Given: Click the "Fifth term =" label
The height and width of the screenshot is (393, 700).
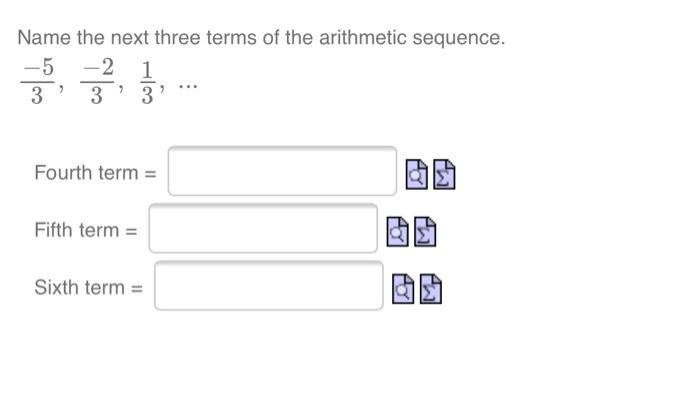Looking at the screenshot, I should tap(86, 230).
